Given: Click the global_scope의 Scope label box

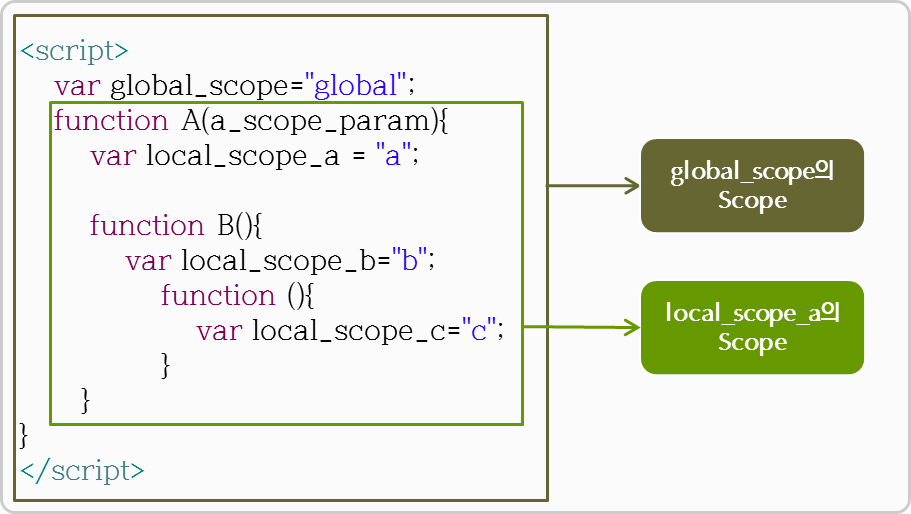Looking at the screenshot, I should 752,186.
